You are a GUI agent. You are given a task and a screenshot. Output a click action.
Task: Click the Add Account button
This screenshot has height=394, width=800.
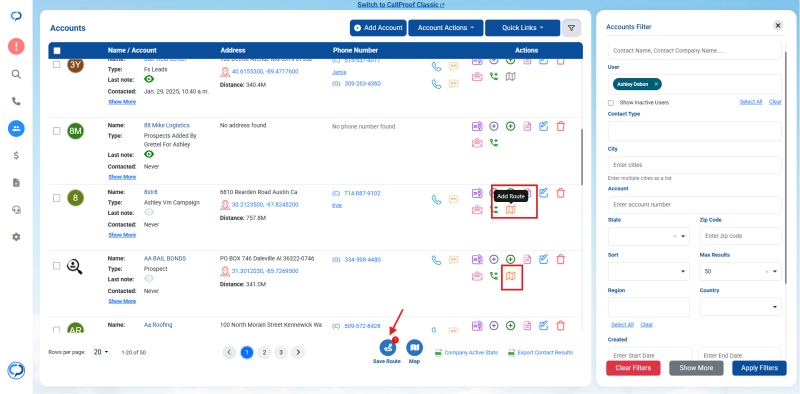click(378, 28)
